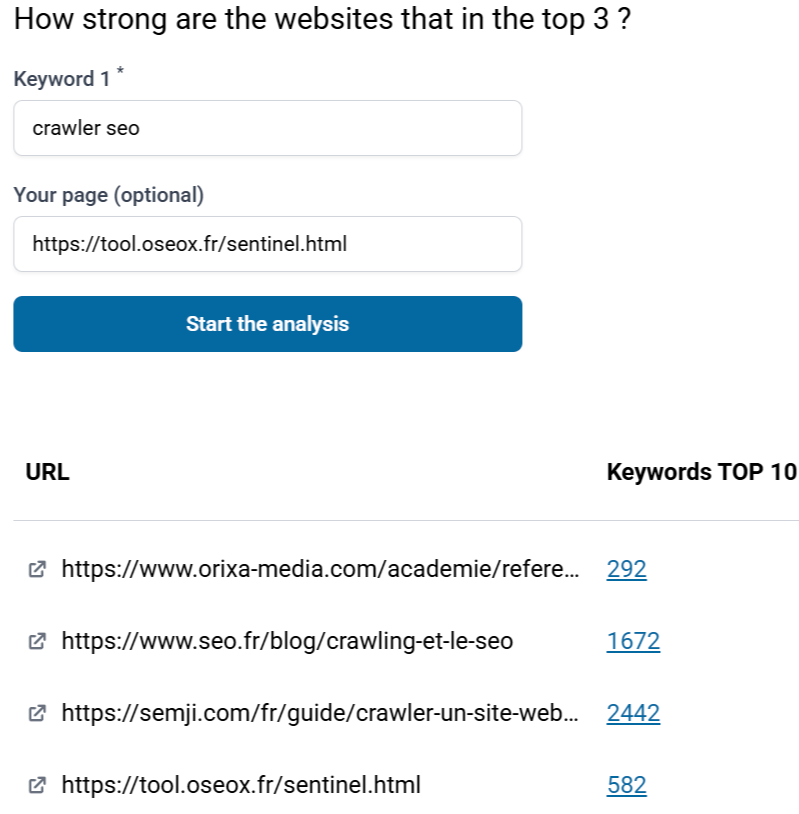Open the 292 keywords link
Screen dimensions: 799x814
click(x=626, y=570)
